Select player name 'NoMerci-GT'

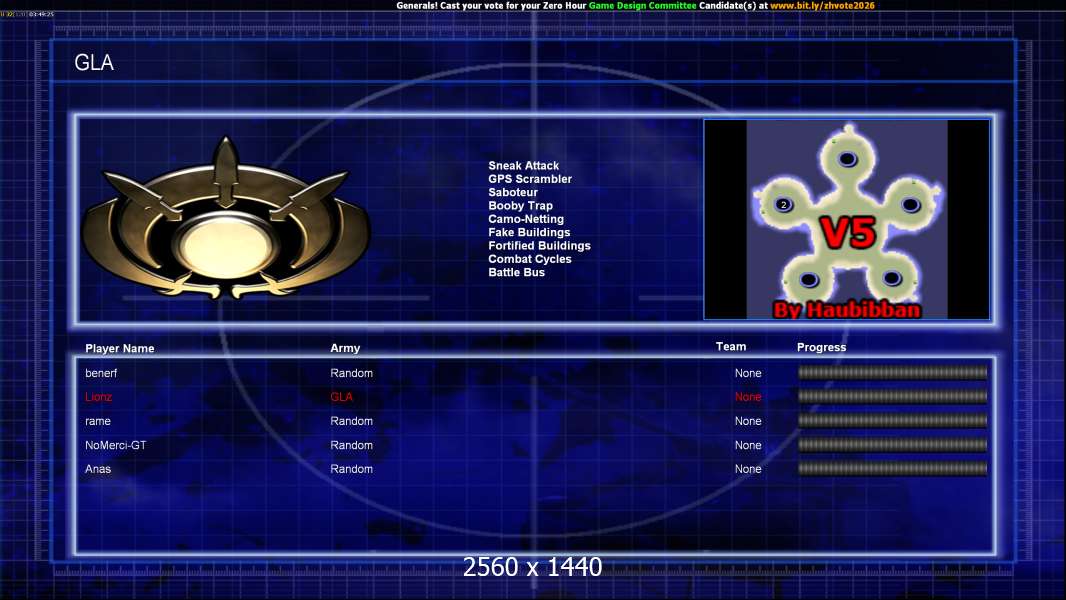115,445
